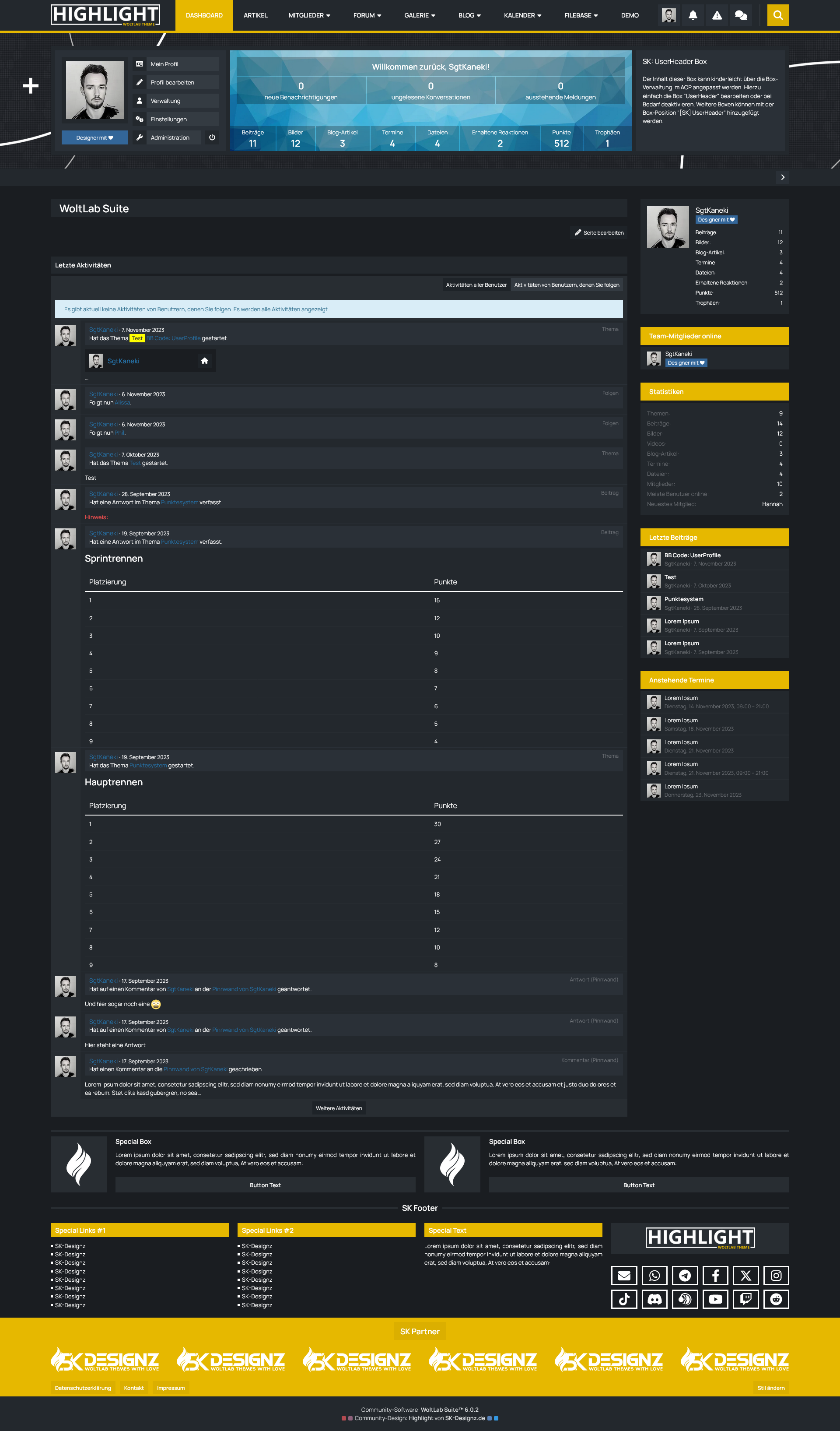Image resolution: width=840 pixels, height=1431 pixels.
Task: Click home icon on SgtKaneki card
Action: [x=205, y=361]
